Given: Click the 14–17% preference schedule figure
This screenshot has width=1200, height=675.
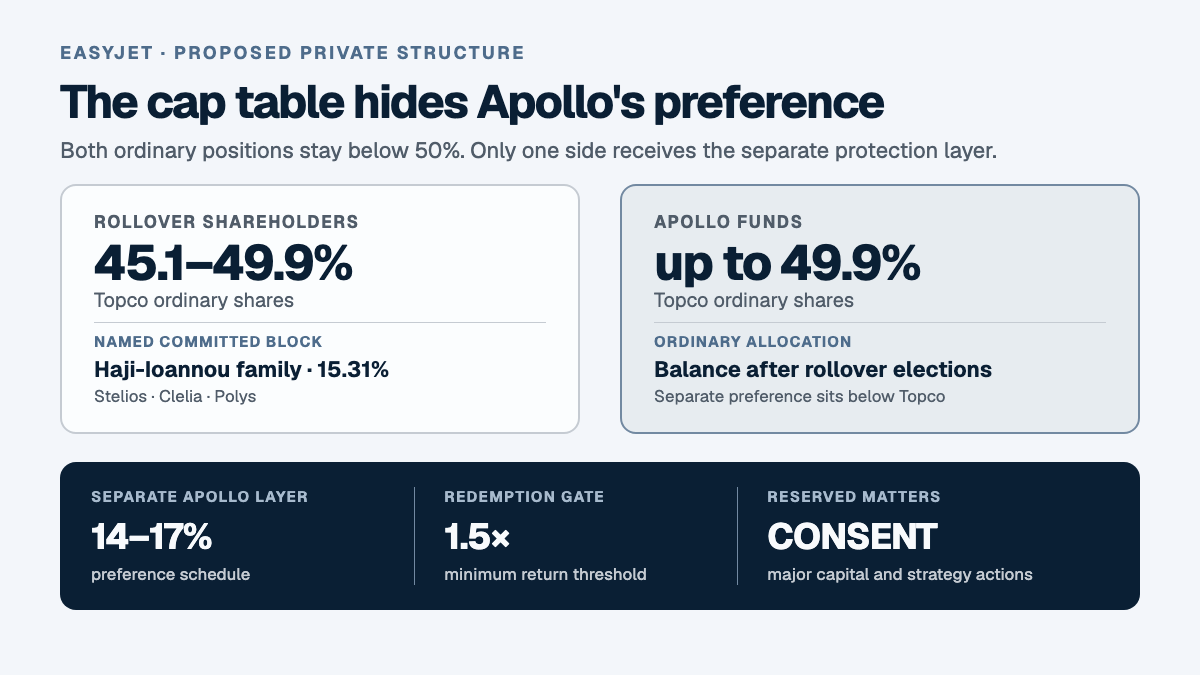Looking at the screenshot, I should coord(152,537).
